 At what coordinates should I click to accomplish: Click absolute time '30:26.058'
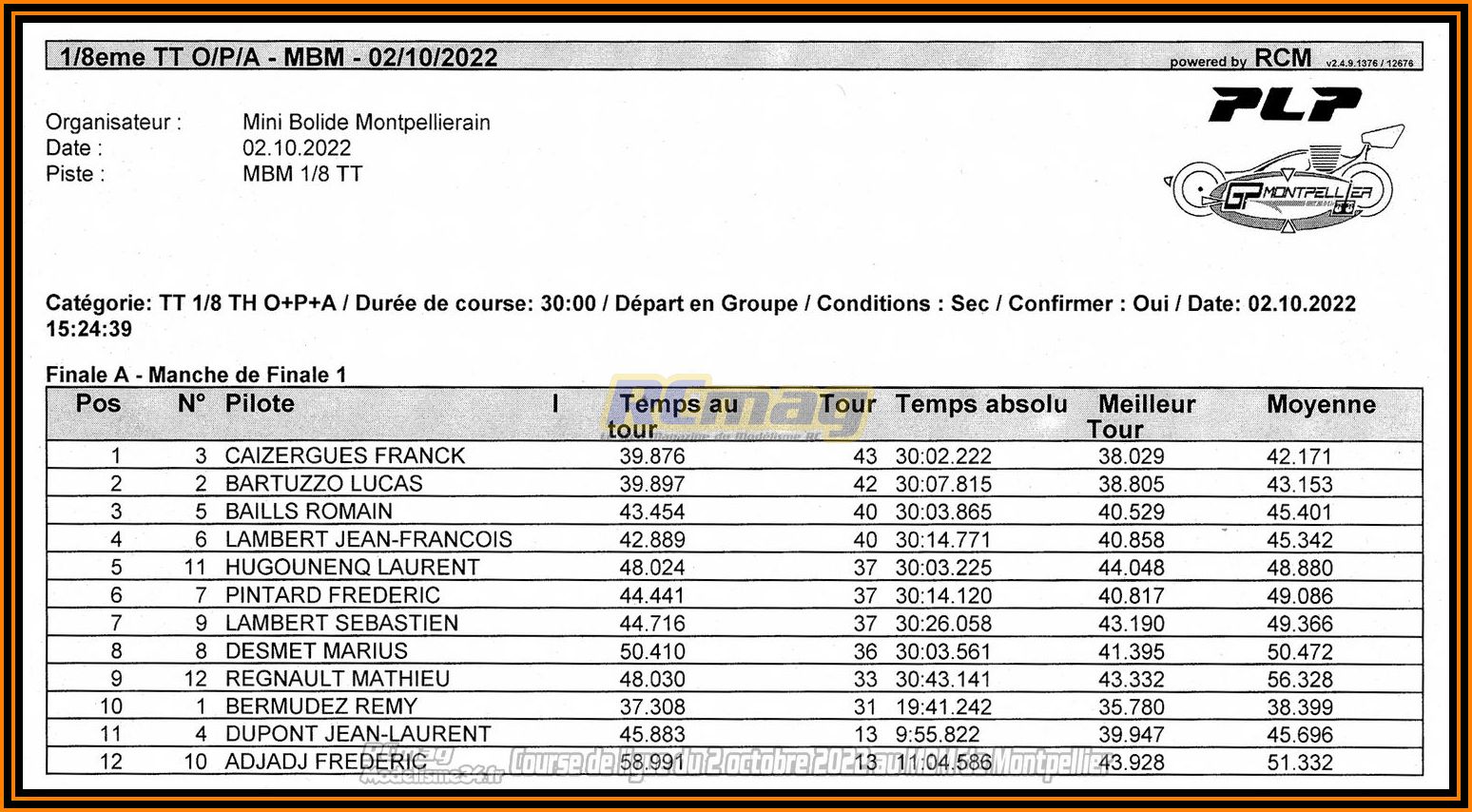943,624
